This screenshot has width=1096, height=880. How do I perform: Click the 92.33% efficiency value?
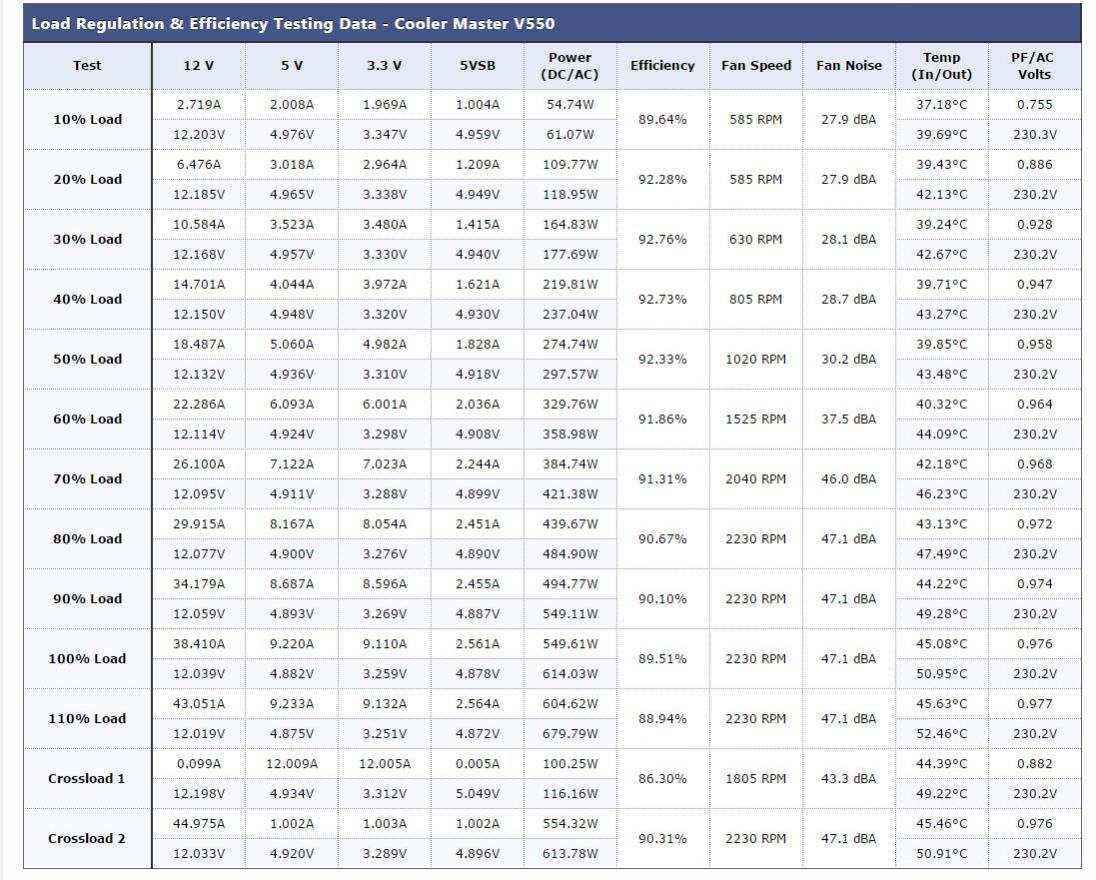pyautogui.click(x=663, y=359)
